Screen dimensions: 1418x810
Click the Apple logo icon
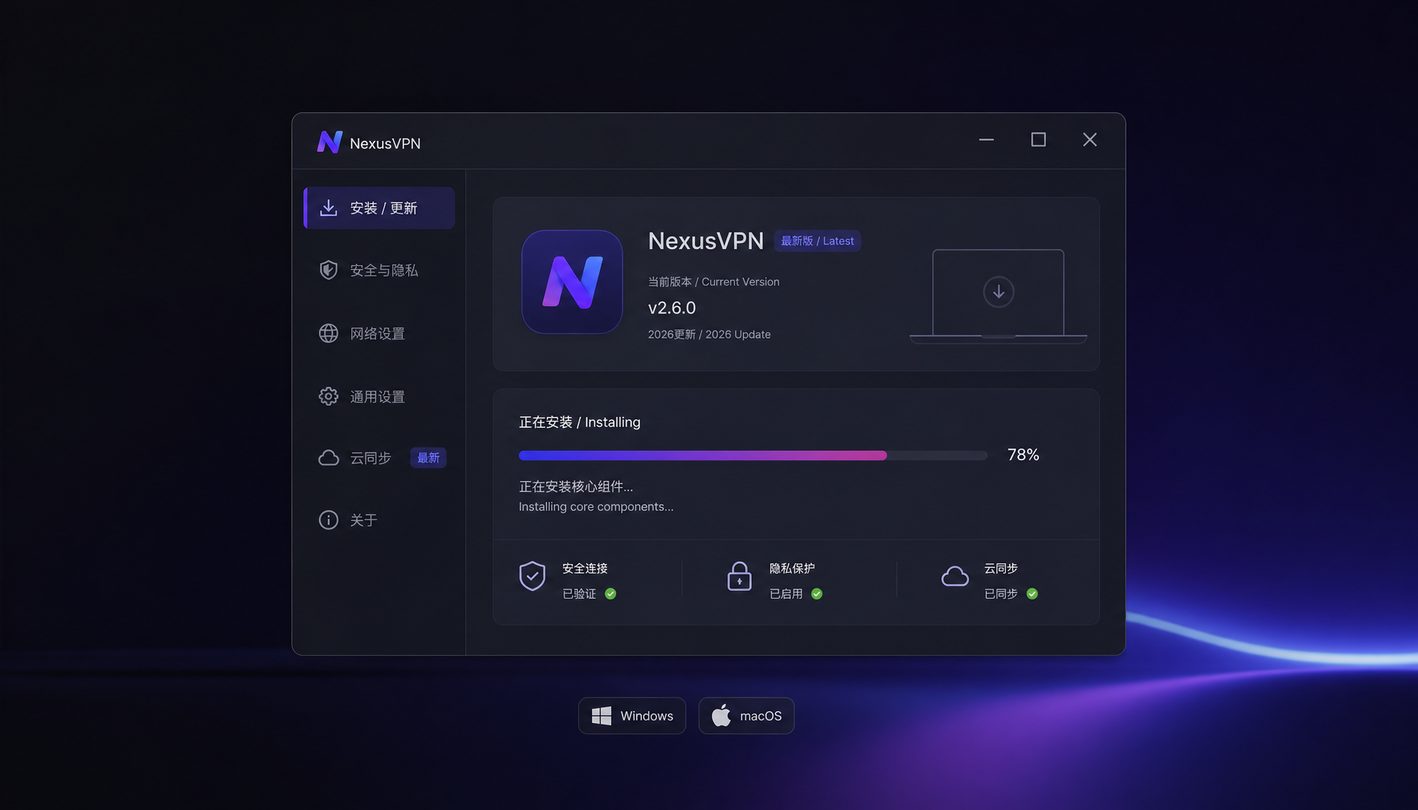(x=721, y=715)
